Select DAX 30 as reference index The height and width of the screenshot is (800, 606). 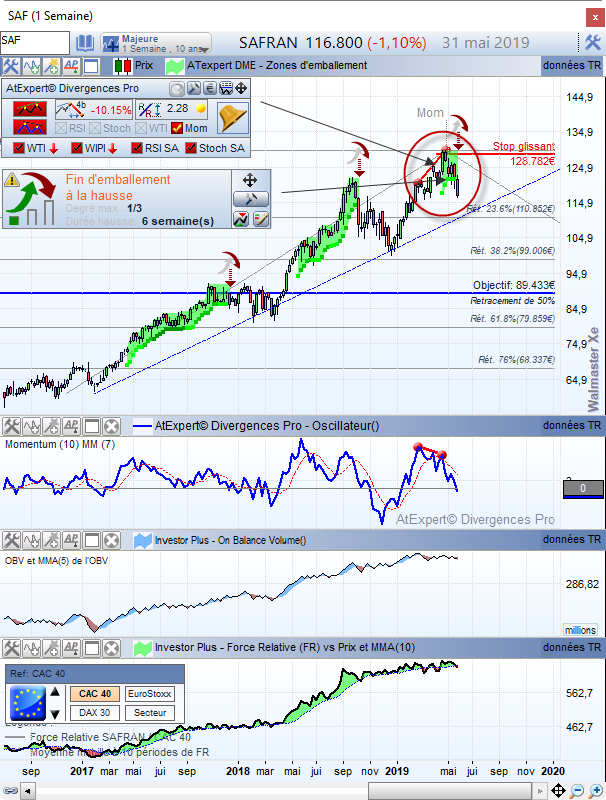click(94, 713)
